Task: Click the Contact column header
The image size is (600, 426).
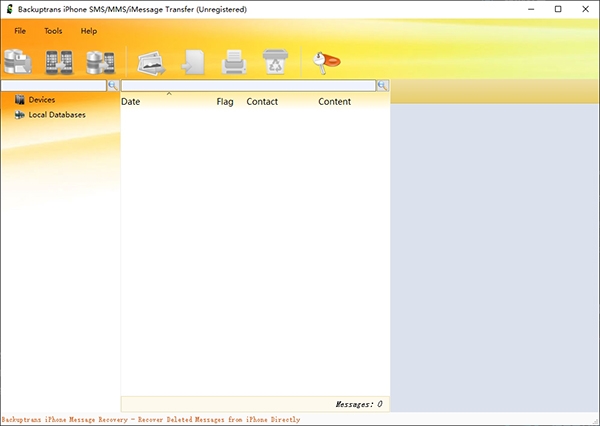Action: coord(262,102)
